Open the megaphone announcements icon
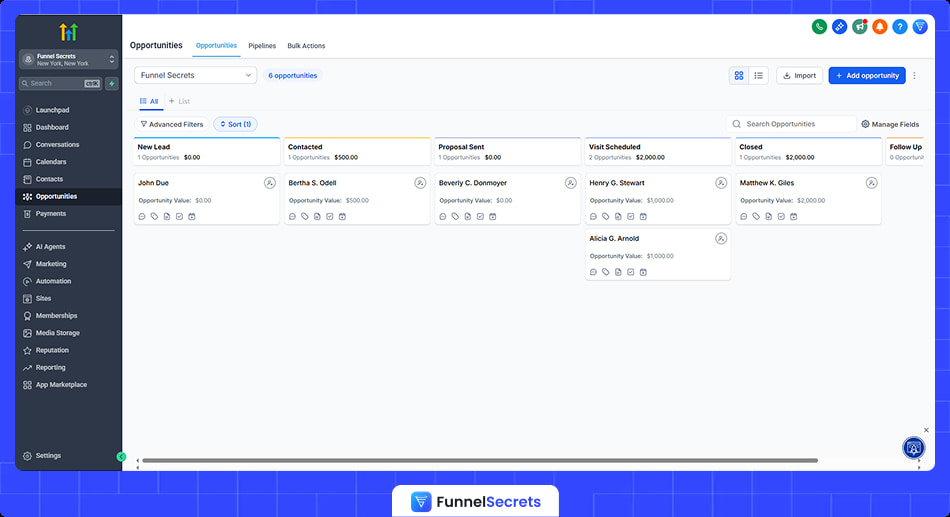Screen dimensions: 950x517 pos(859,27)
